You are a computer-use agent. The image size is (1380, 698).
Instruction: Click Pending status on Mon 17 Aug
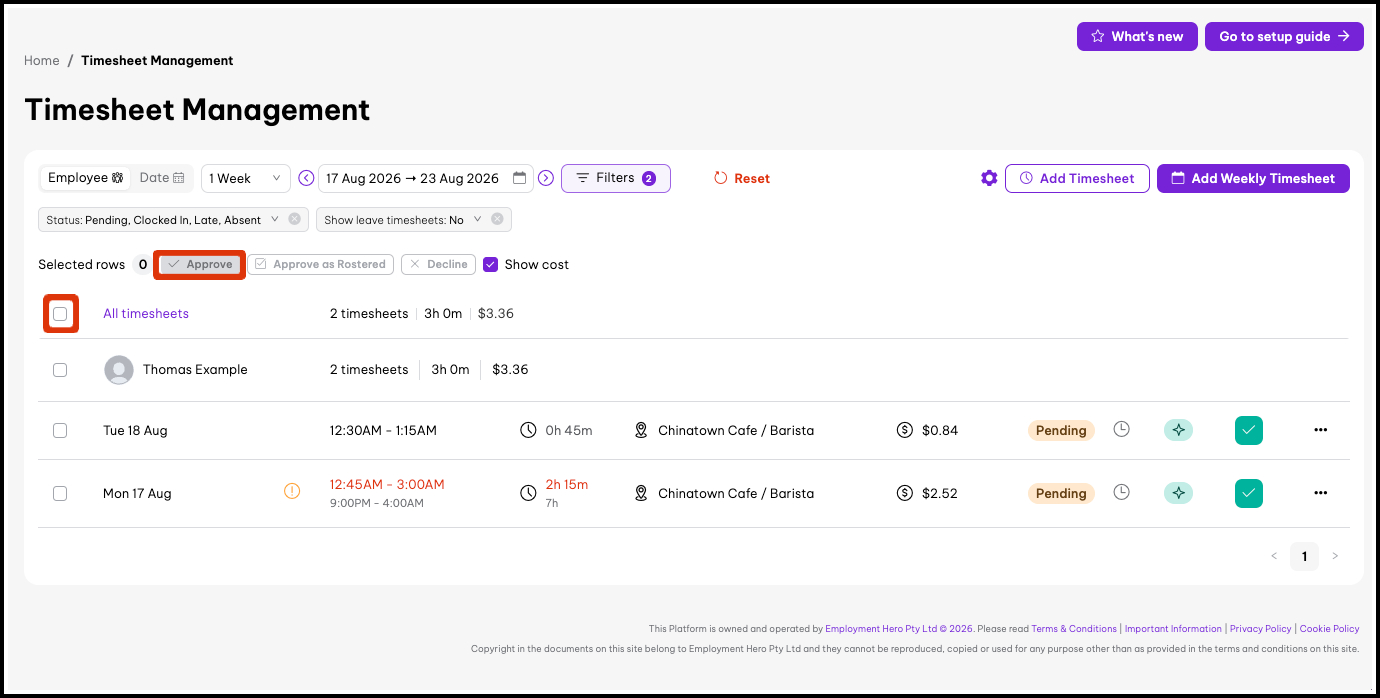coord(1061,493)
